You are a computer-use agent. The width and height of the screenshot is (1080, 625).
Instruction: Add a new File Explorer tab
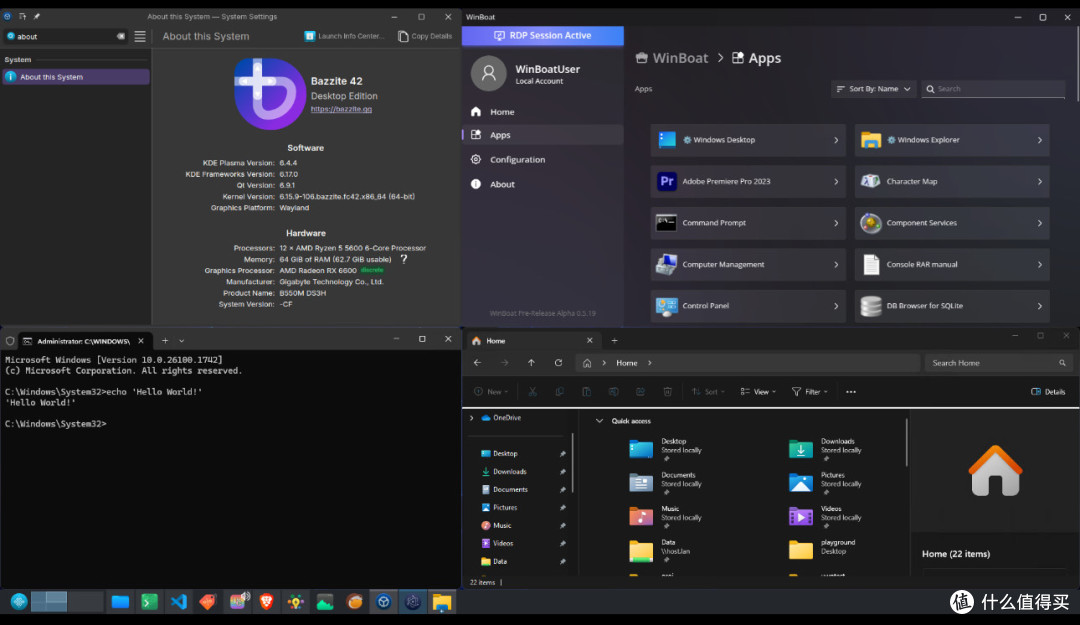click(x=614, y=340)
